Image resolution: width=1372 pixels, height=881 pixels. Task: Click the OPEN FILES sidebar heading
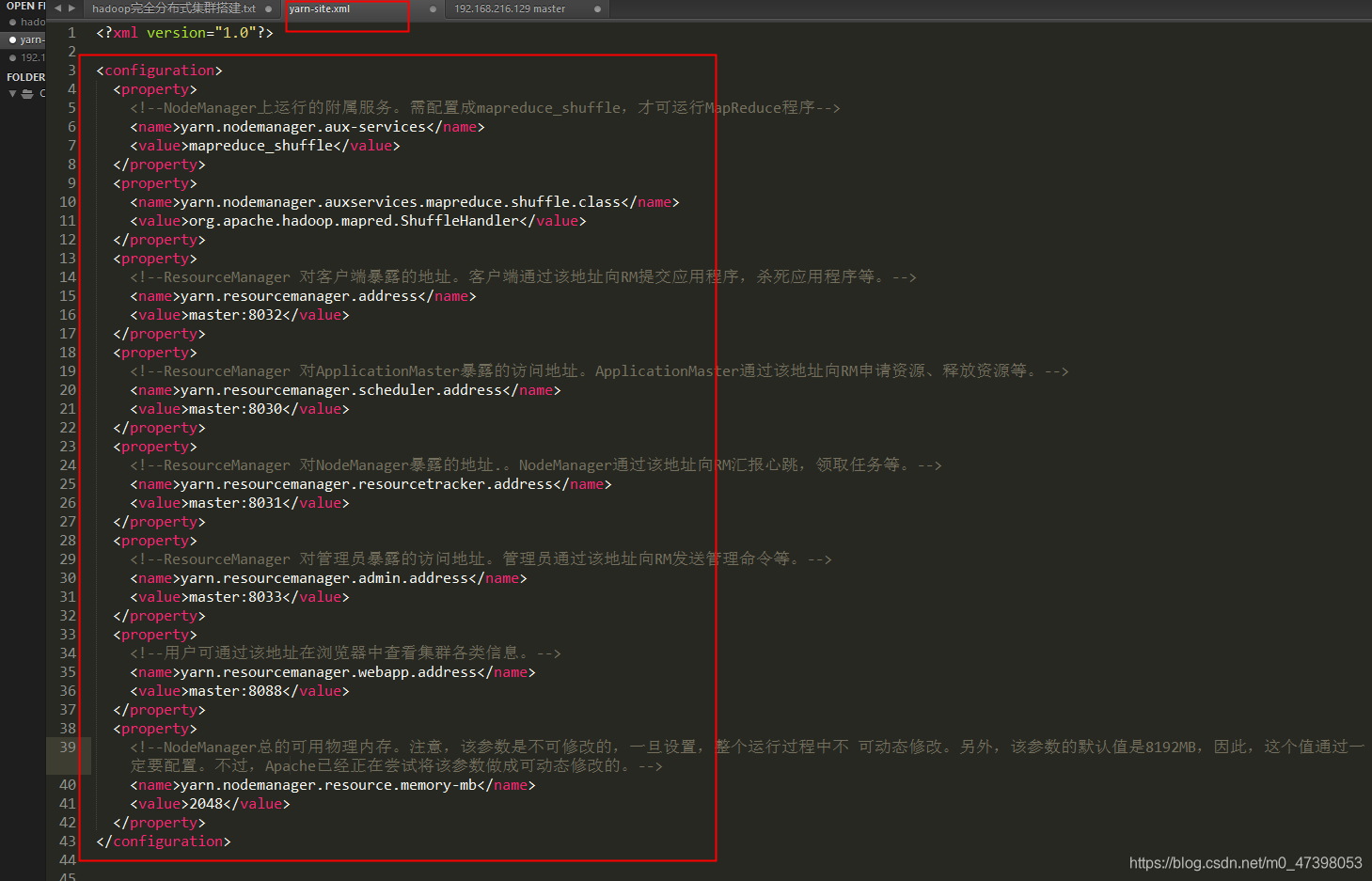click(26, 6)
